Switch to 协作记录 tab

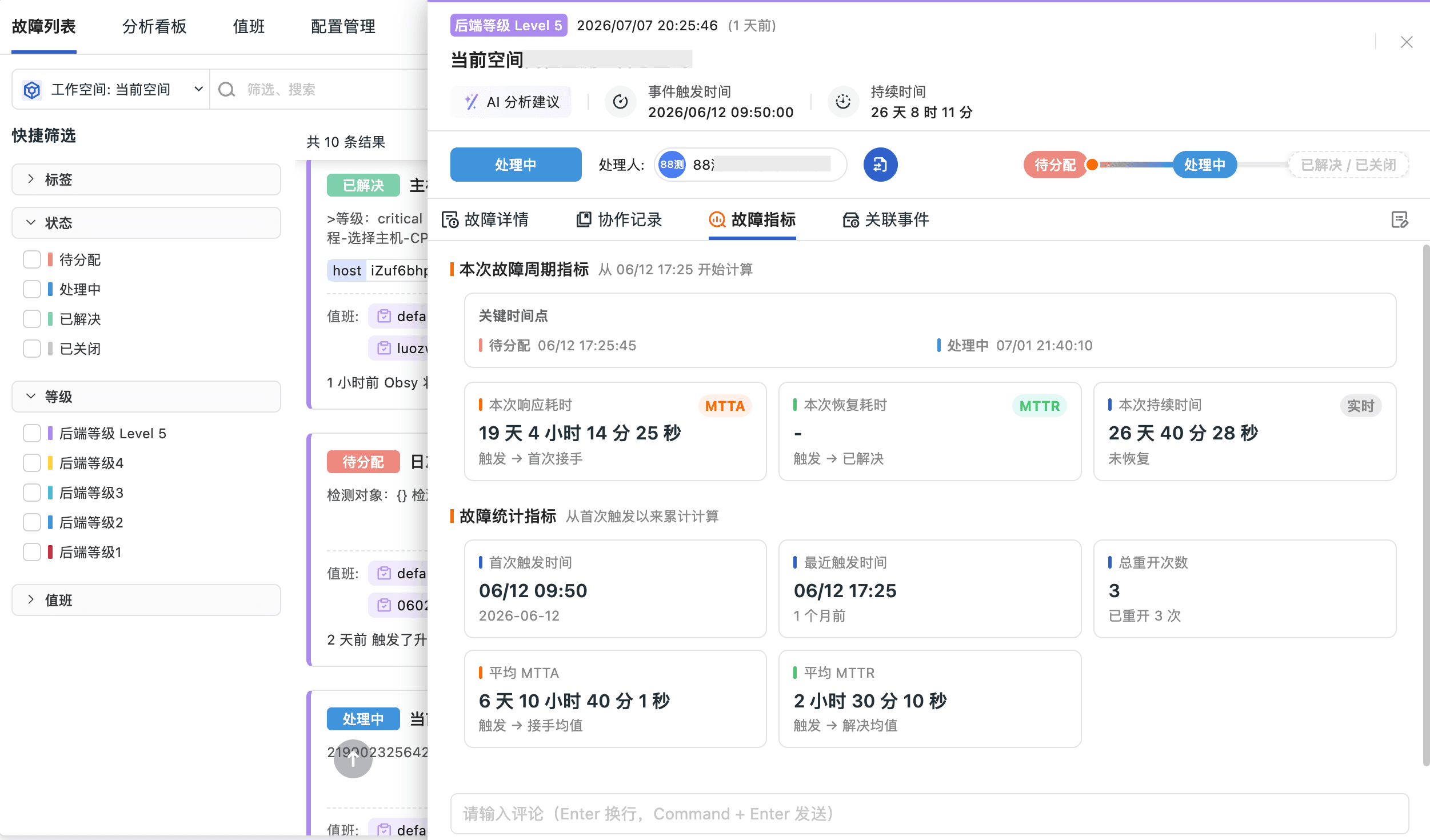click(x=619, y=219)
